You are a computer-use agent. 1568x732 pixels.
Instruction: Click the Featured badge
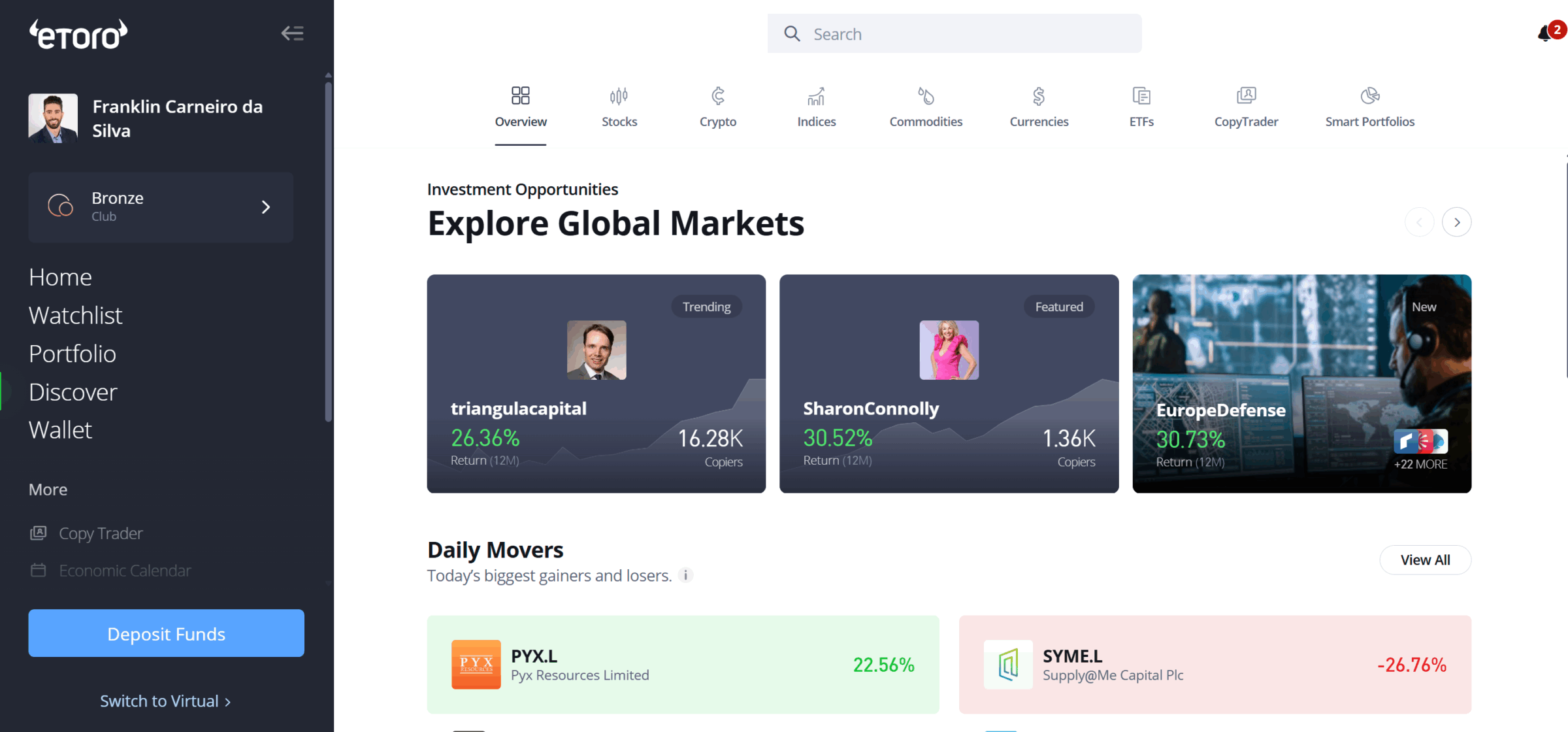(x=1058, y=307)
